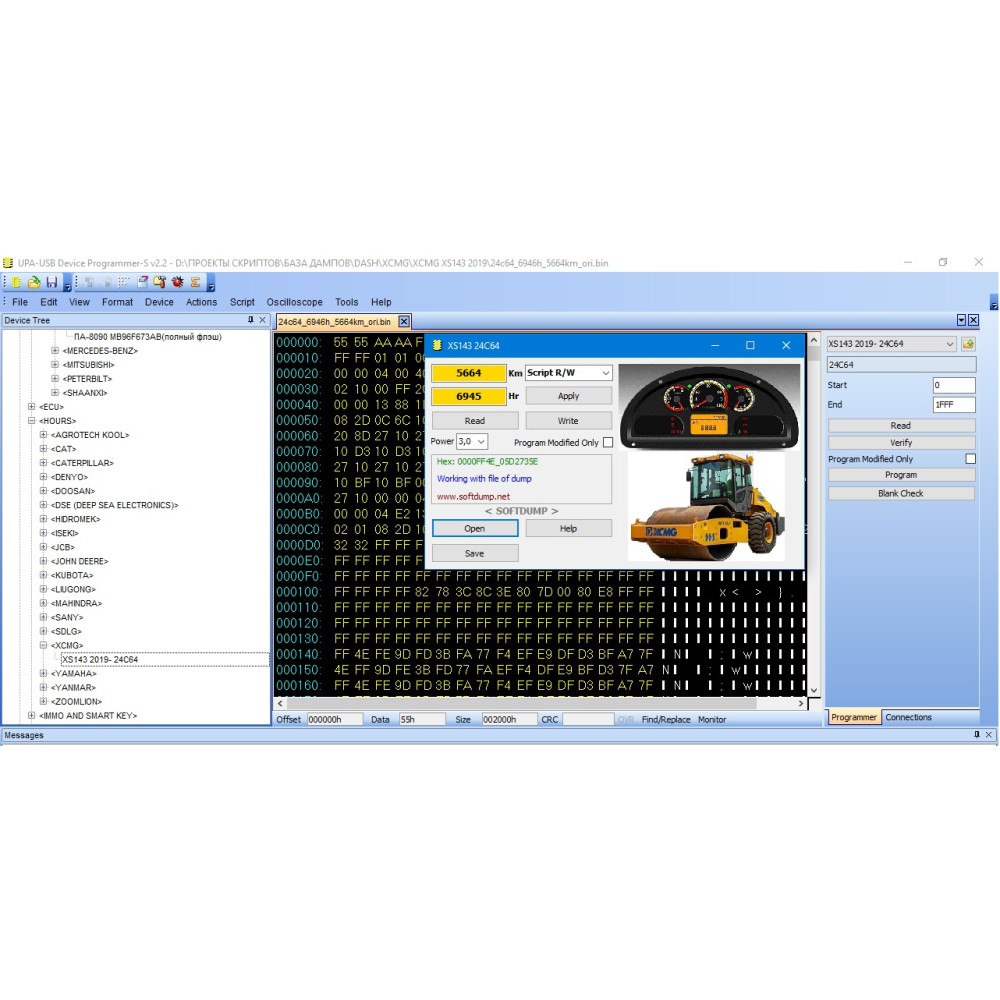Click the Hr value field showing 6945
This screenshot has height=1000, width=1000.
click(x=469, y=396)
